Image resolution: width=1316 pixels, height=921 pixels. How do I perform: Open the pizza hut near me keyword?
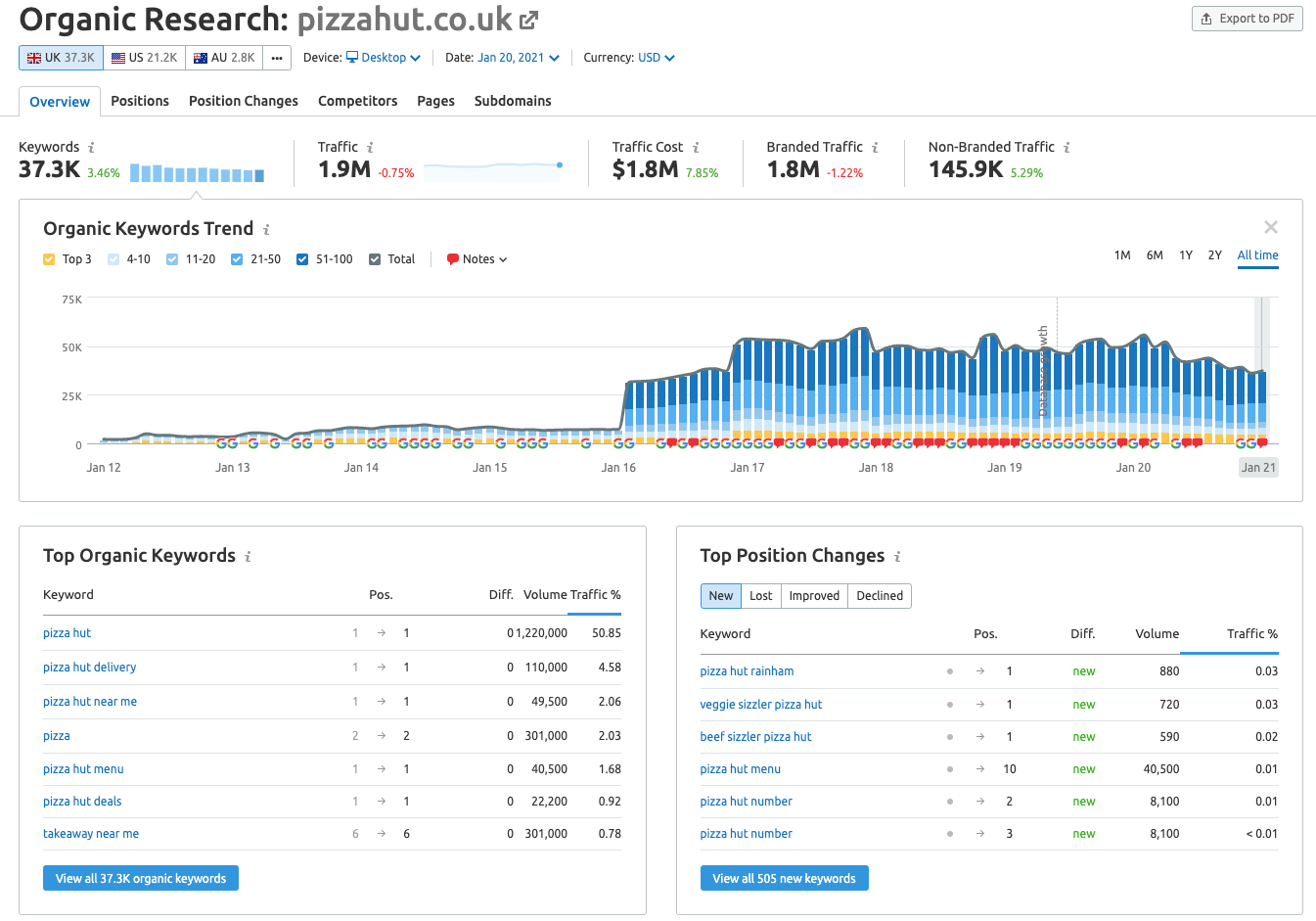tap(90, 702)
